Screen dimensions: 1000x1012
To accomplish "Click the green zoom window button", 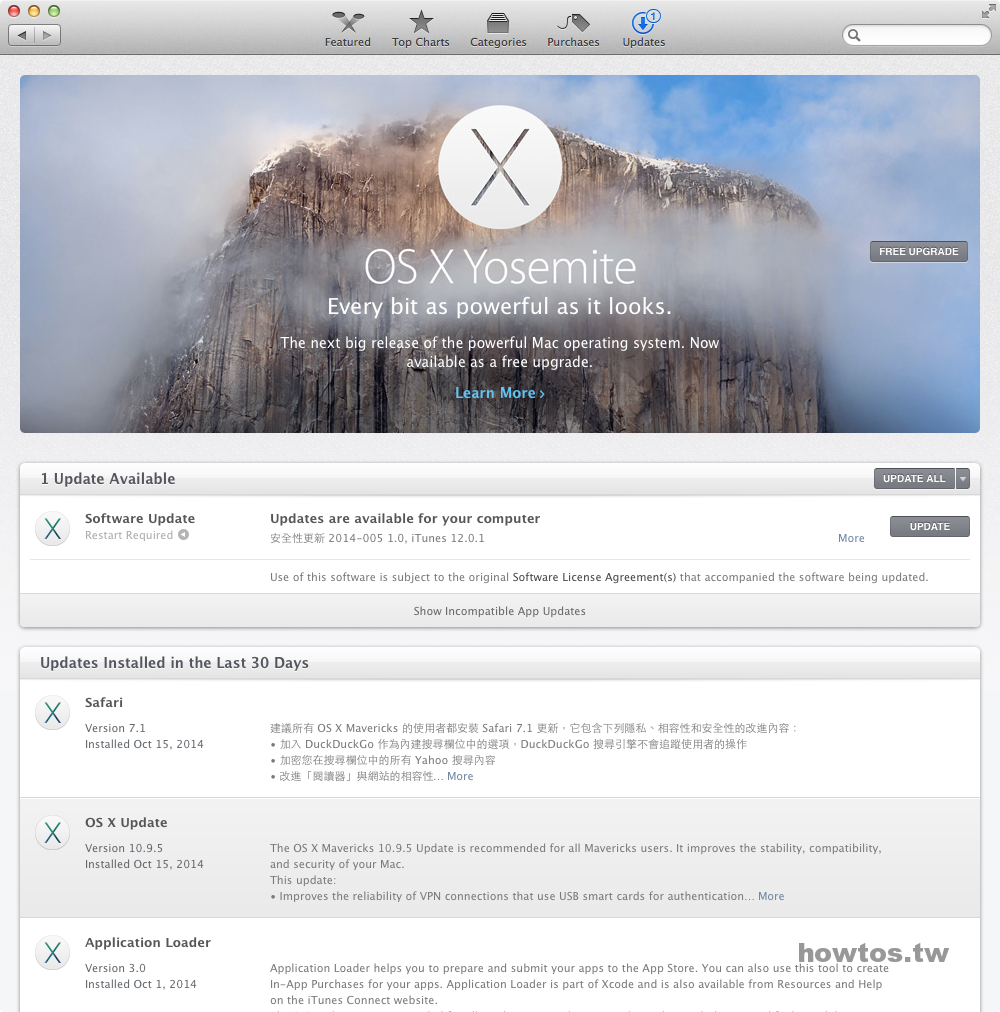I will point(54,11).
